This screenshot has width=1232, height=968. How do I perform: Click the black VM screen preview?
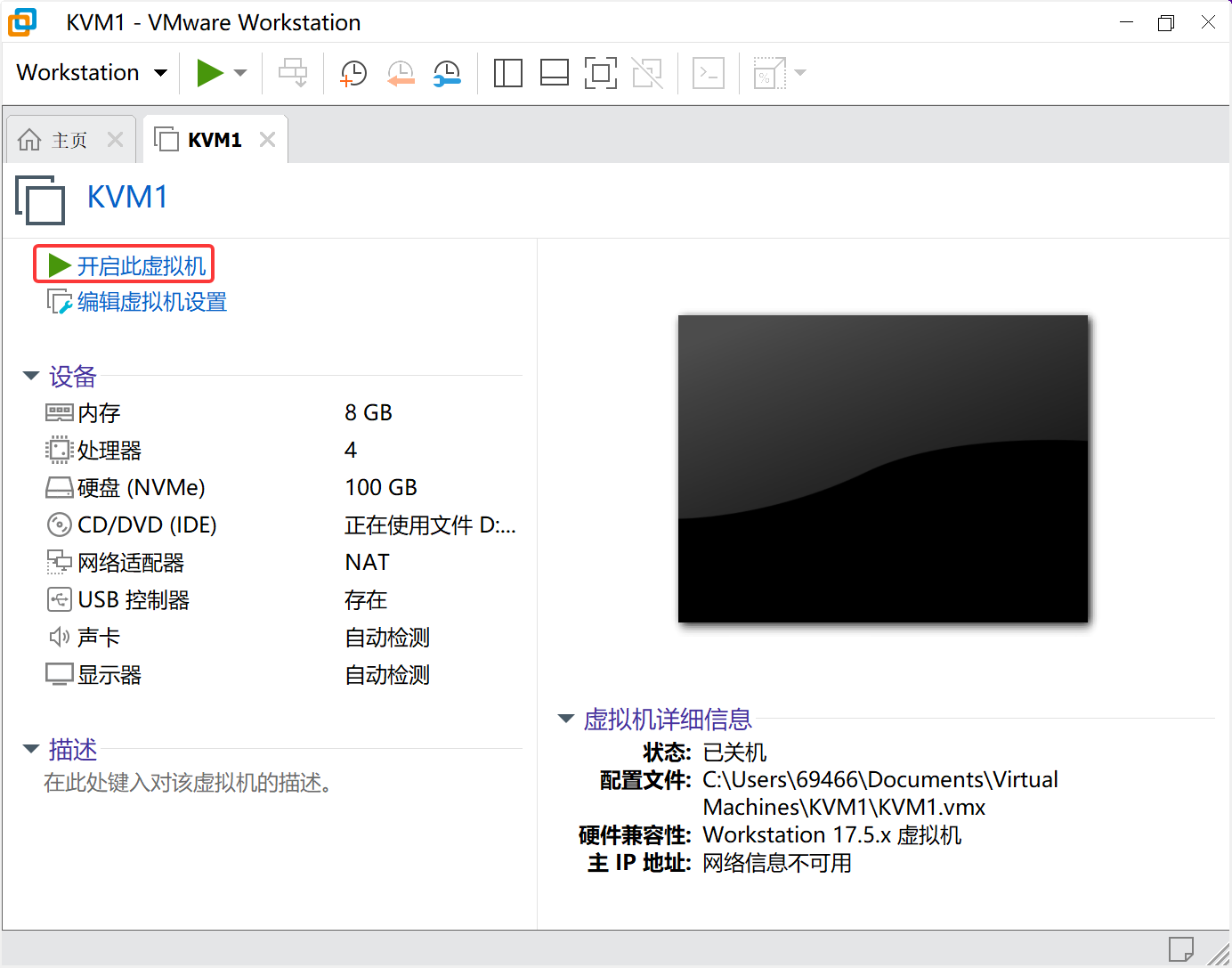pos(883,468)
